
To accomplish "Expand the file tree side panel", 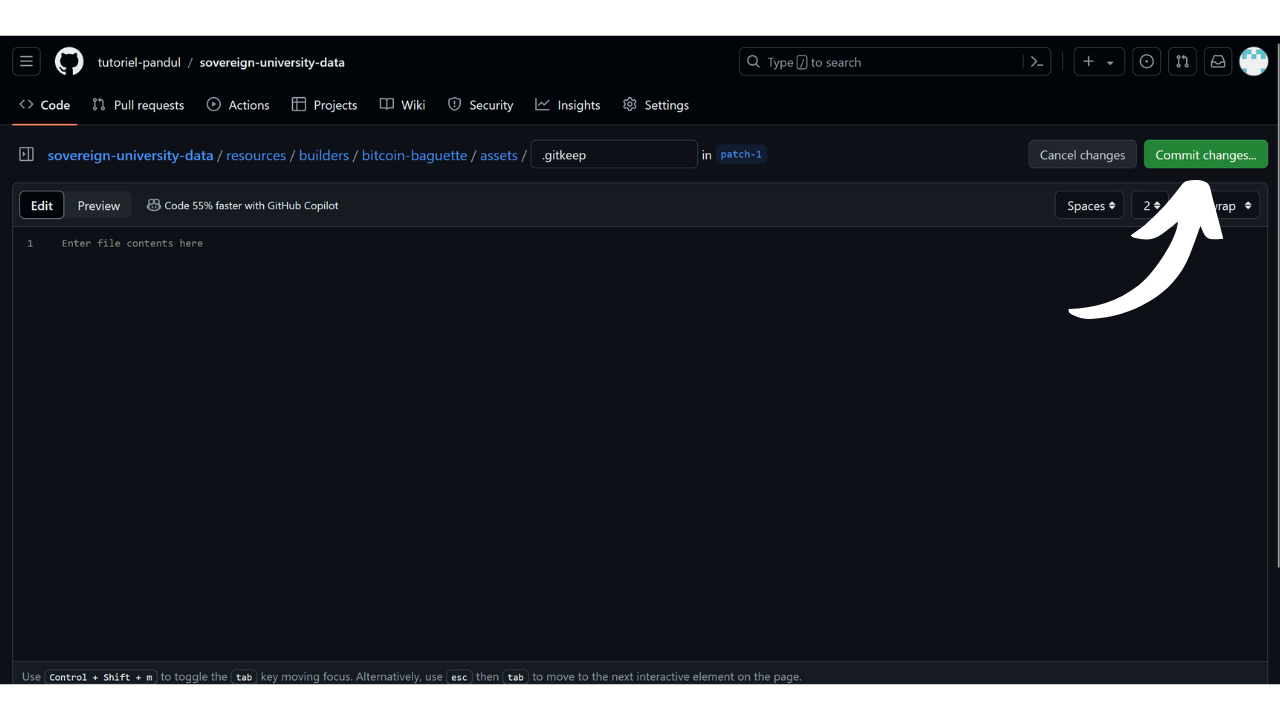I will click(x=27, y=155).
